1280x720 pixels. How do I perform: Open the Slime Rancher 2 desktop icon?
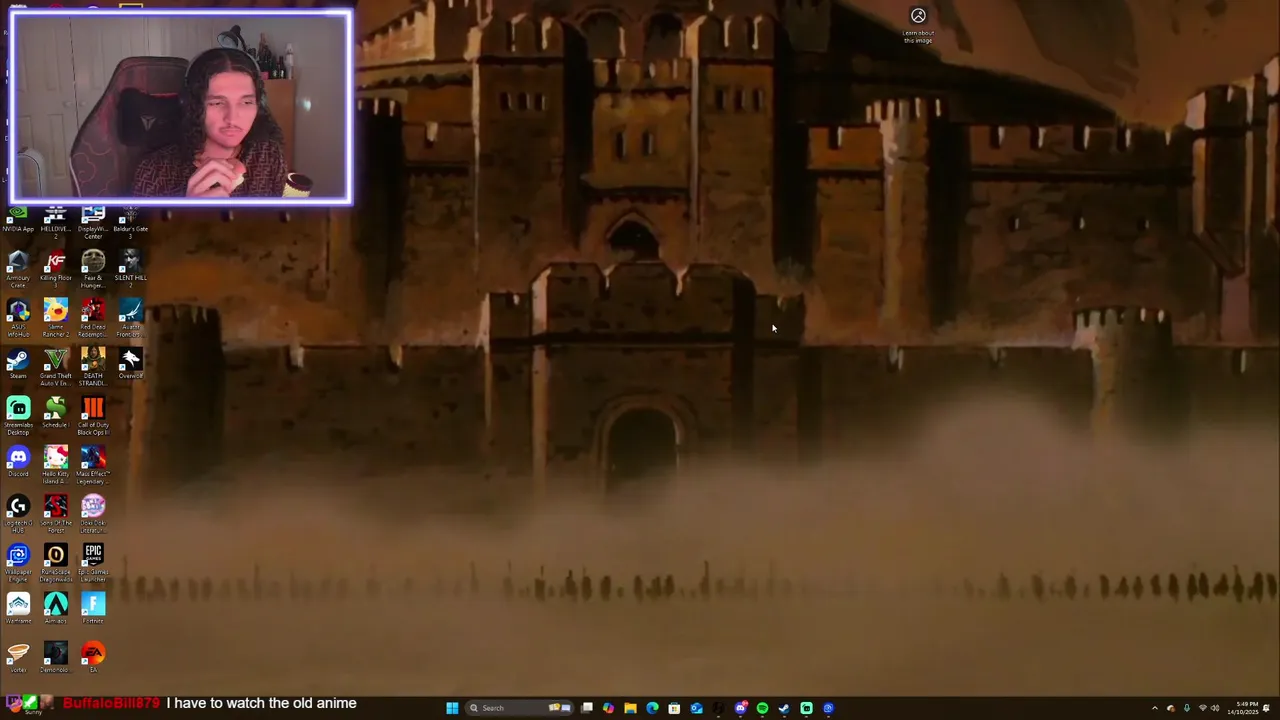tap(55, 317)
